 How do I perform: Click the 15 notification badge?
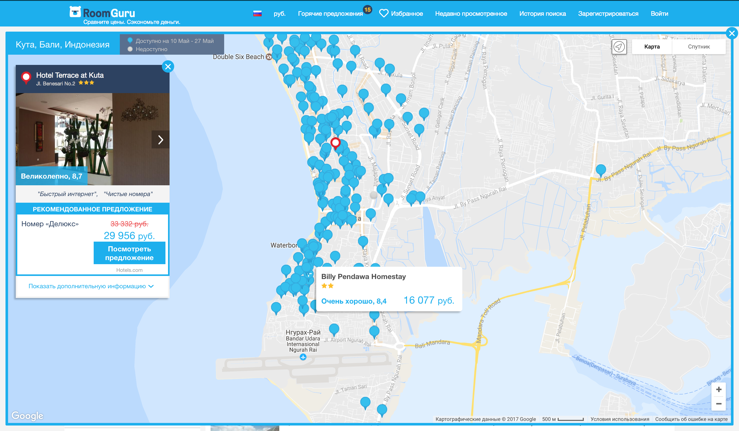[x=368, y=9]
